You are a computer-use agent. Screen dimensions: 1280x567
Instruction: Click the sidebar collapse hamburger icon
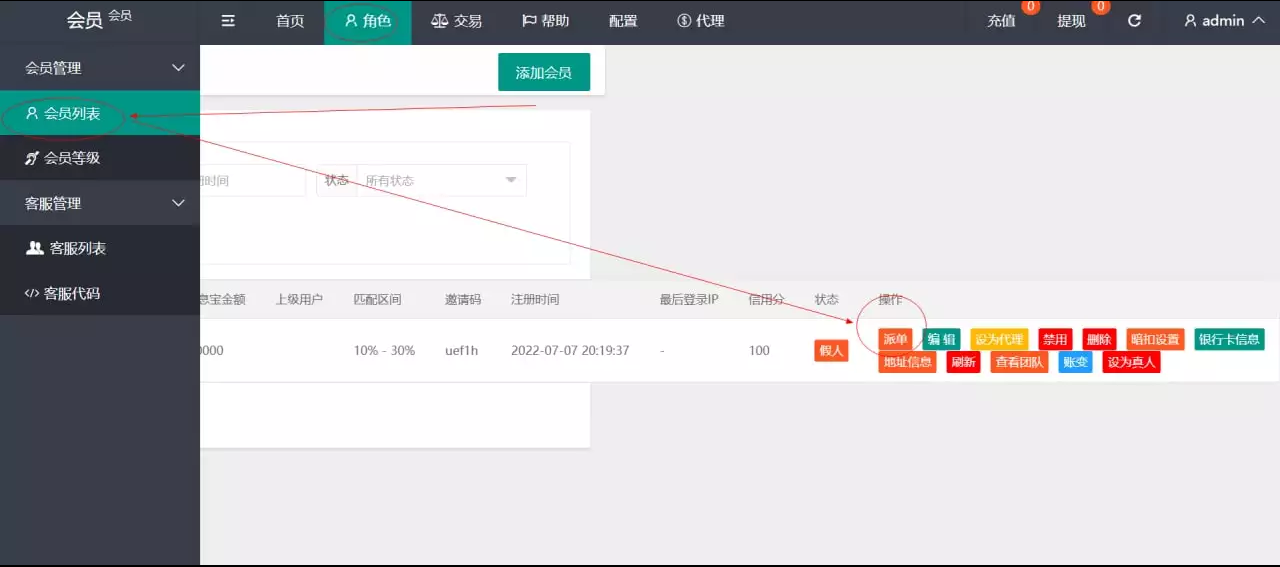228,21
